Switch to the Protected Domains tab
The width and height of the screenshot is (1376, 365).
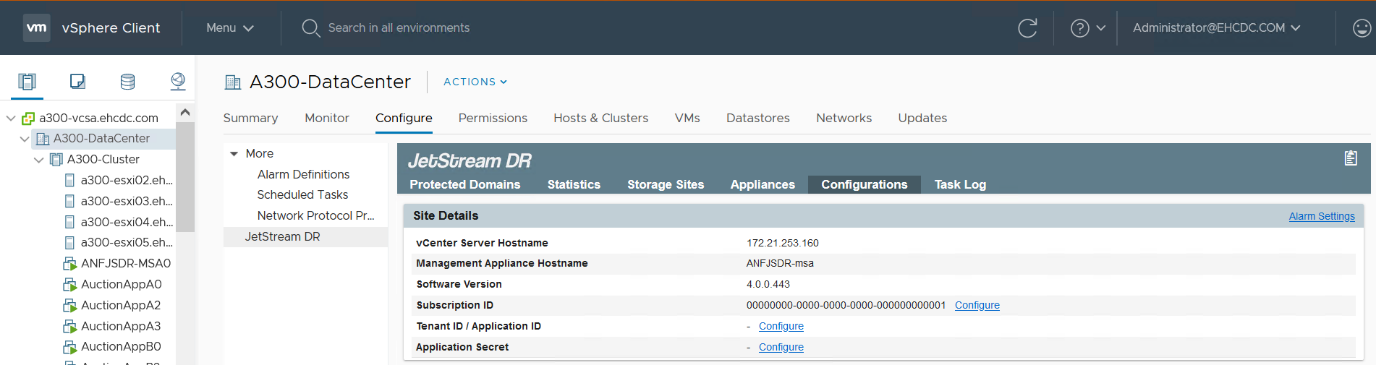(465, 184)
